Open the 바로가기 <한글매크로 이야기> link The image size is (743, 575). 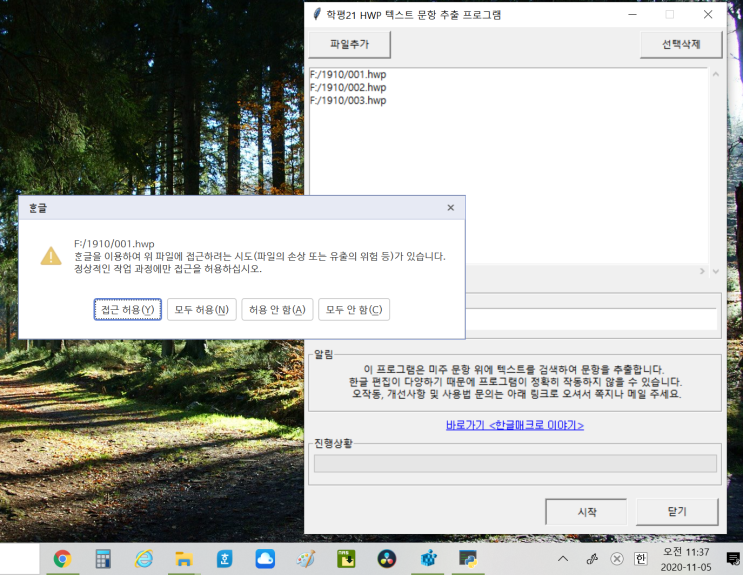click(x=515, y=425)
